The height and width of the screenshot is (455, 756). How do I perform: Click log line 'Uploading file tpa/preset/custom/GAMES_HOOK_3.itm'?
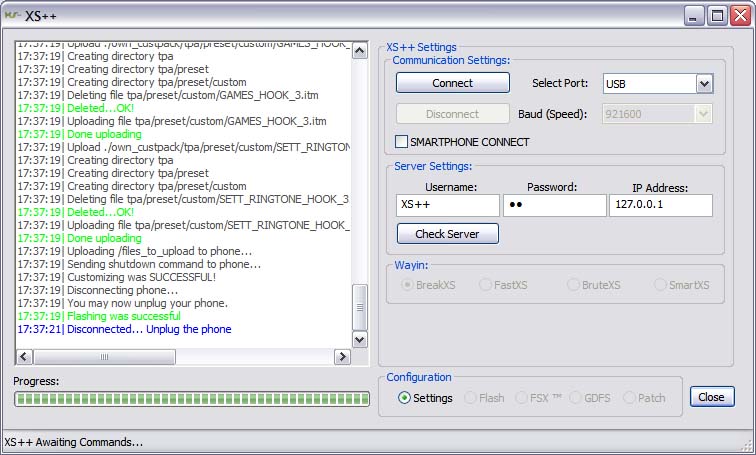172,121
